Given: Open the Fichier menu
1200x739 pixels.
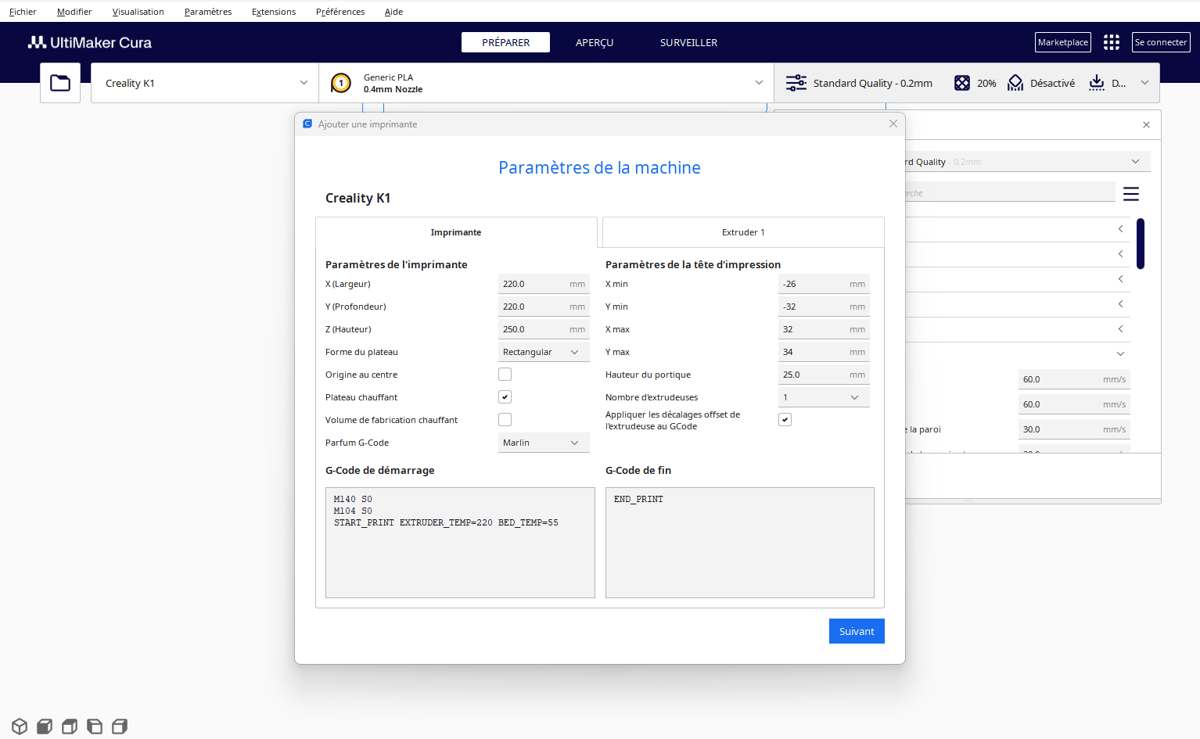Looking at the screenshot, I should coord(23,12).
